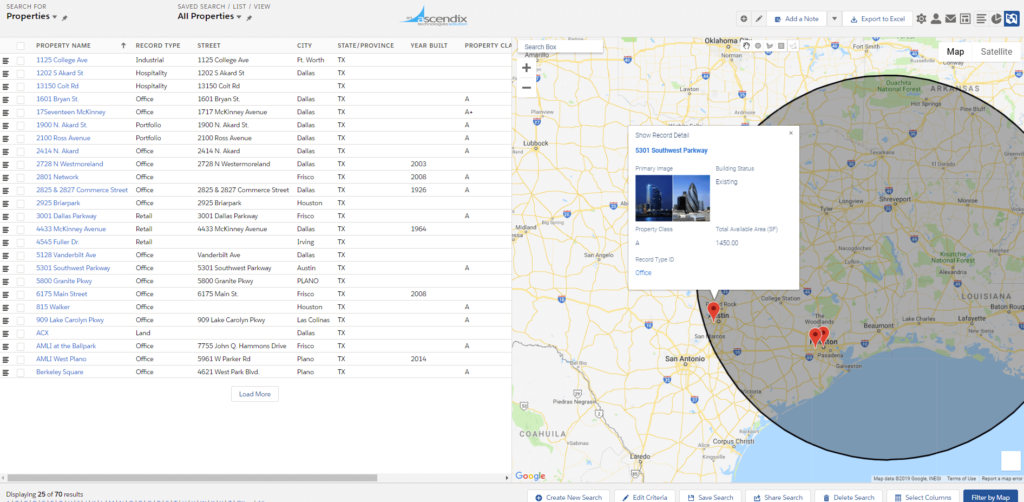Click Delete Search button
Screen dimensions: 1024x502
(x=848, y=497)
